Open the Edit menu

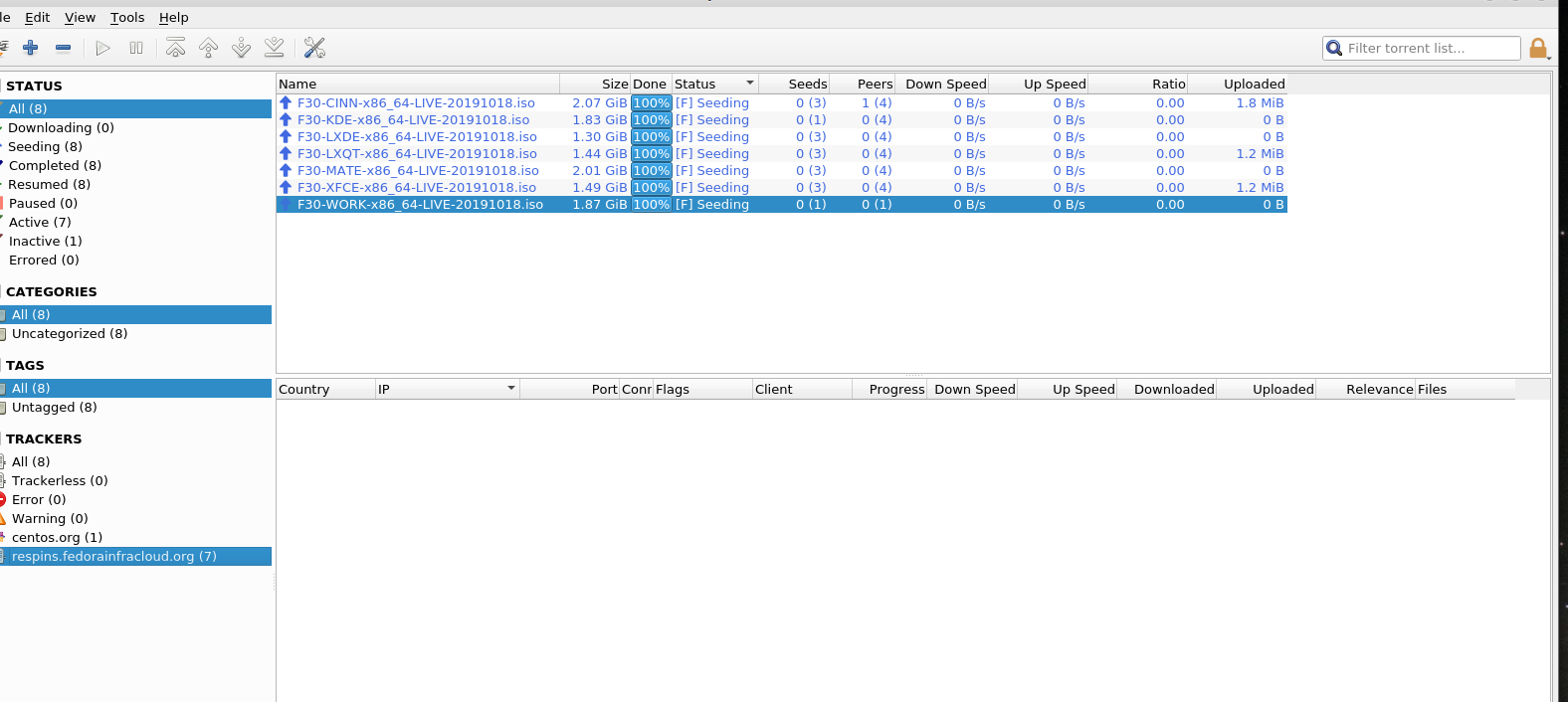click(x=37, y=17)
